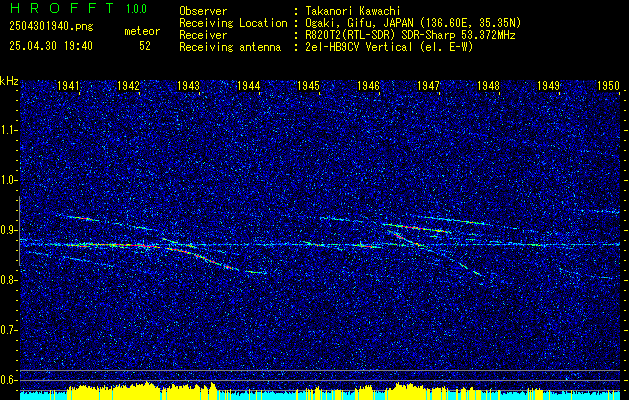Click the Observer label
This screenshot has height=400, width=629.
(203, 11)
